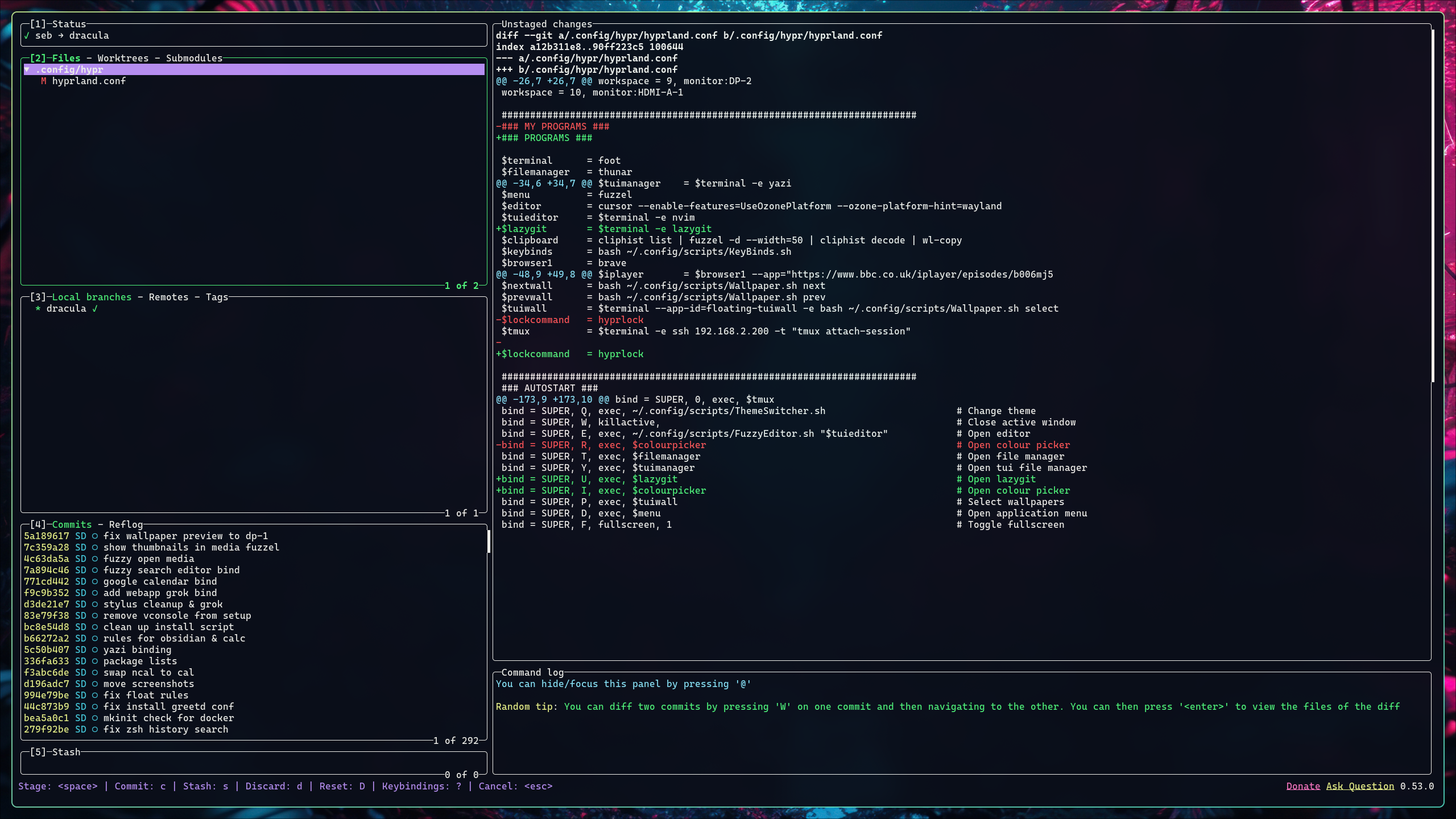The width and height of the screenshot is (1456, 819).
Task: Collapse the .config/hypr folder arrow
Action: [x=27, y=69]
